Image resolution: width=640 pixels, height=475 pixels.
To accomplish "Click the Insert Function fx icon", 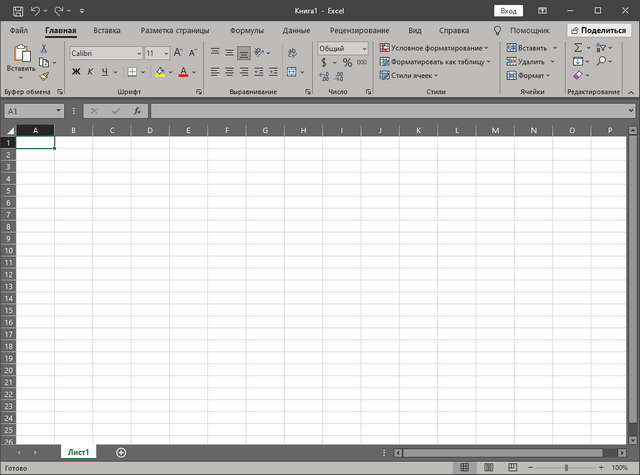I will coord(136,111).
